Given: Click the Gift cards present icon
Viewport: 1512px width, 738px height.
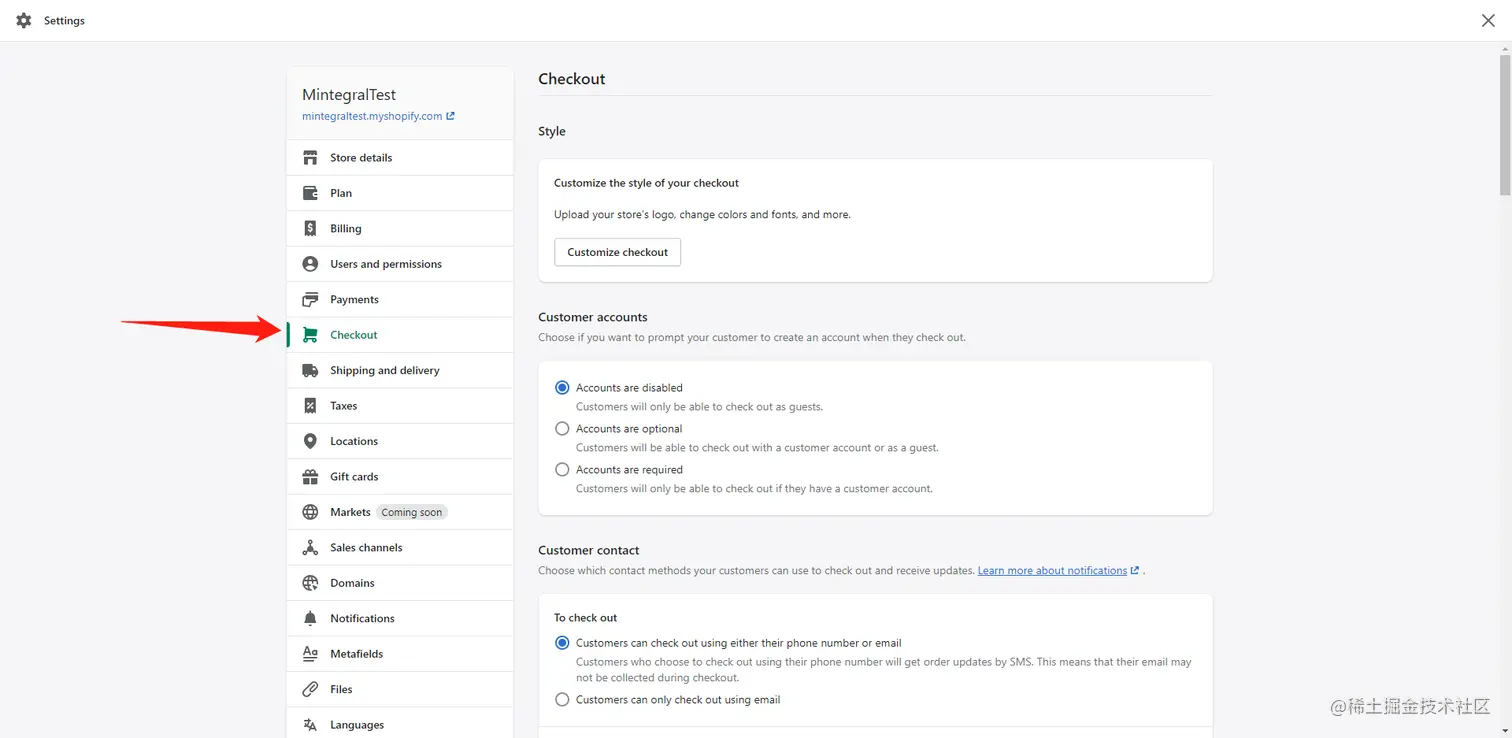Looking at the screenshot, I should click(x=310, y=477).
